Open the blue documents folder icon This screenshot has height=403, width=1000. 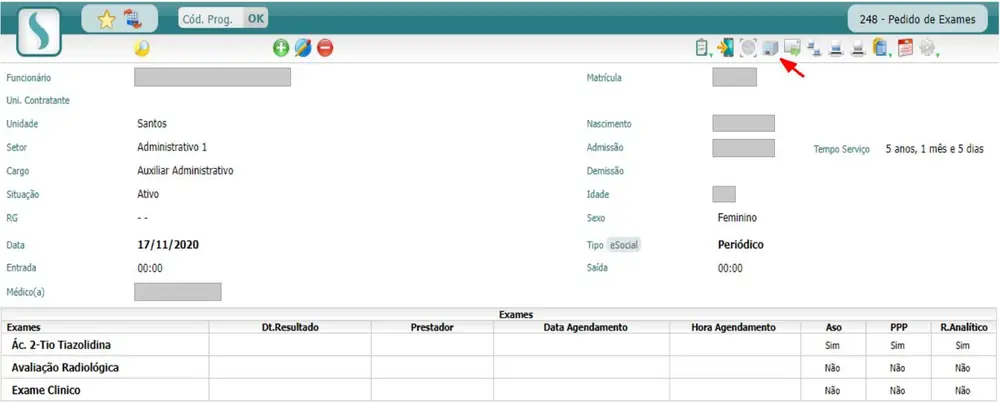coord(880,48)
